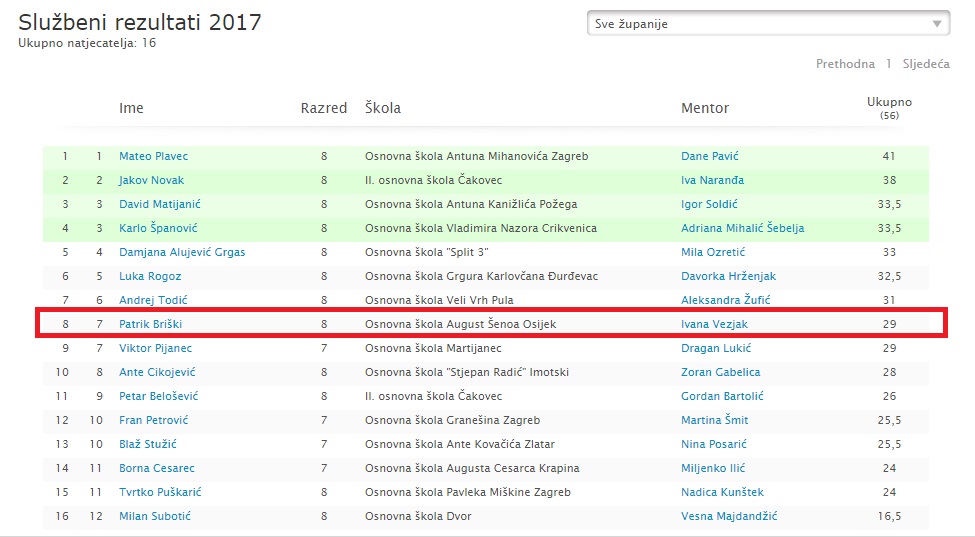The image size is (975, 537).
Task: Open mentor Zoran Gabelica's link
Action: pyautogui.click(x=721, y=372)
